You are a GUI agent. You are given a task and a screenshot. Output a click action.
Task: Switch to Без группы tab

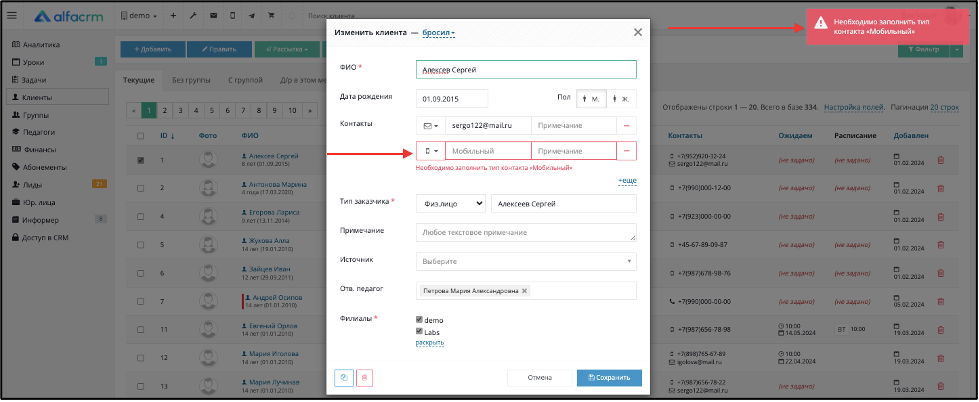191,80
